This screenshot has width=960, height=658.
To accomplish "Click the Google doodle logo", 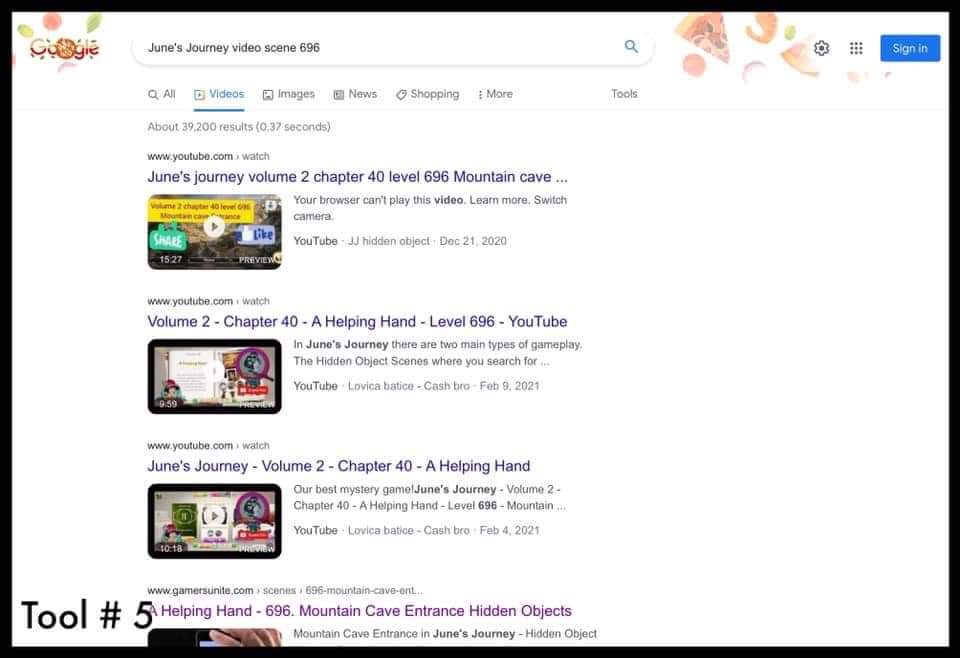I will [64, 47].
